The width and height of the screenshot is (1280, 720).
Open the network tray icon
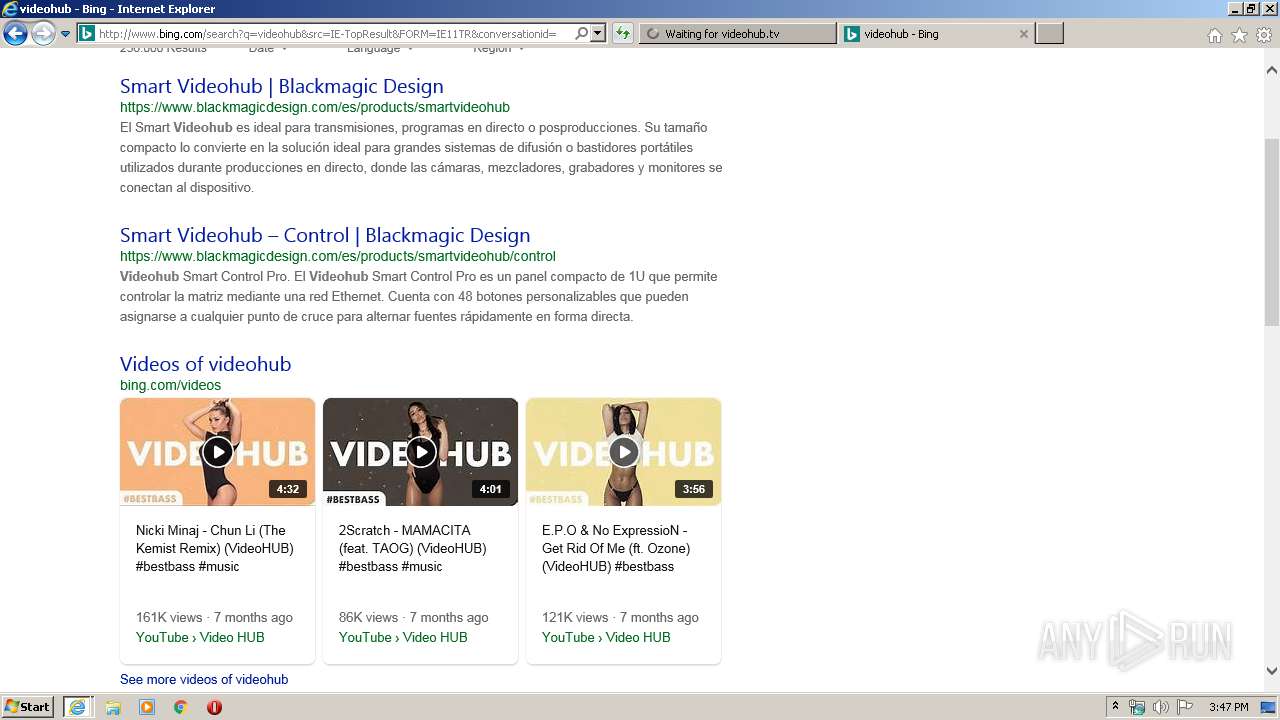click(x=1137, y=707)
